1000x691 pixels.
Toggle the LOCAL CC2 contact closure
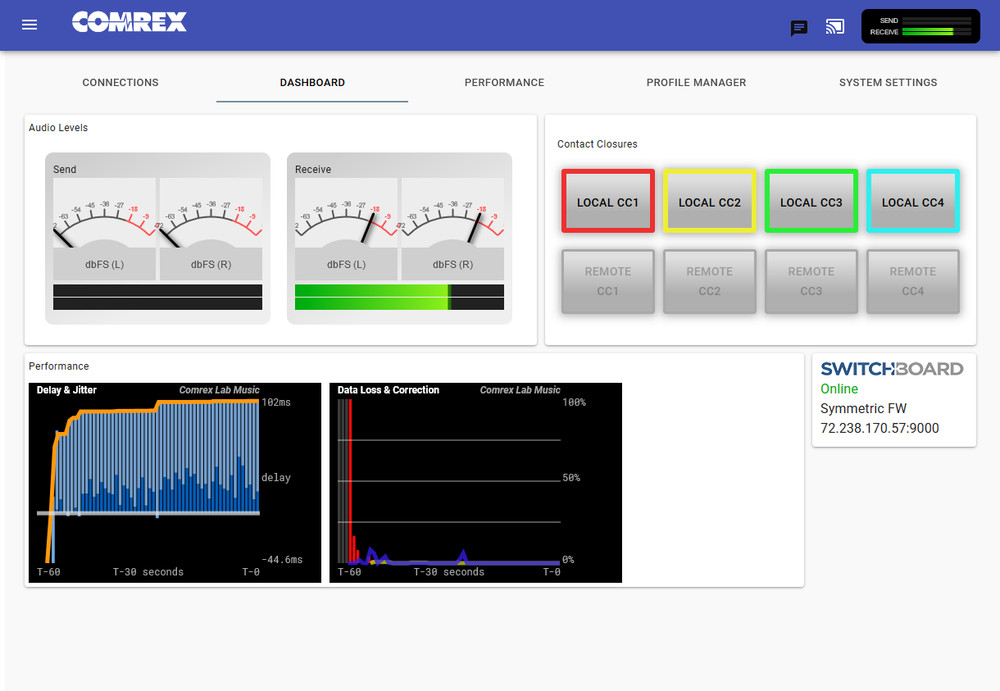point(709,201)
